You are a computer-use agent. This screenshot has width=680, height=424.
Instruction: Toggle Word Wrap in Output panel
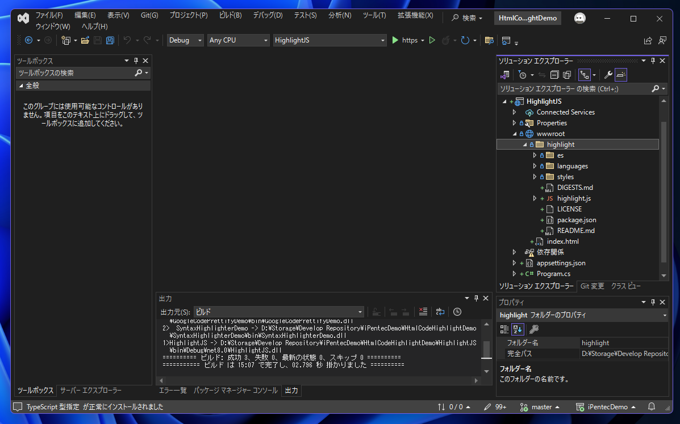point(440,312)
